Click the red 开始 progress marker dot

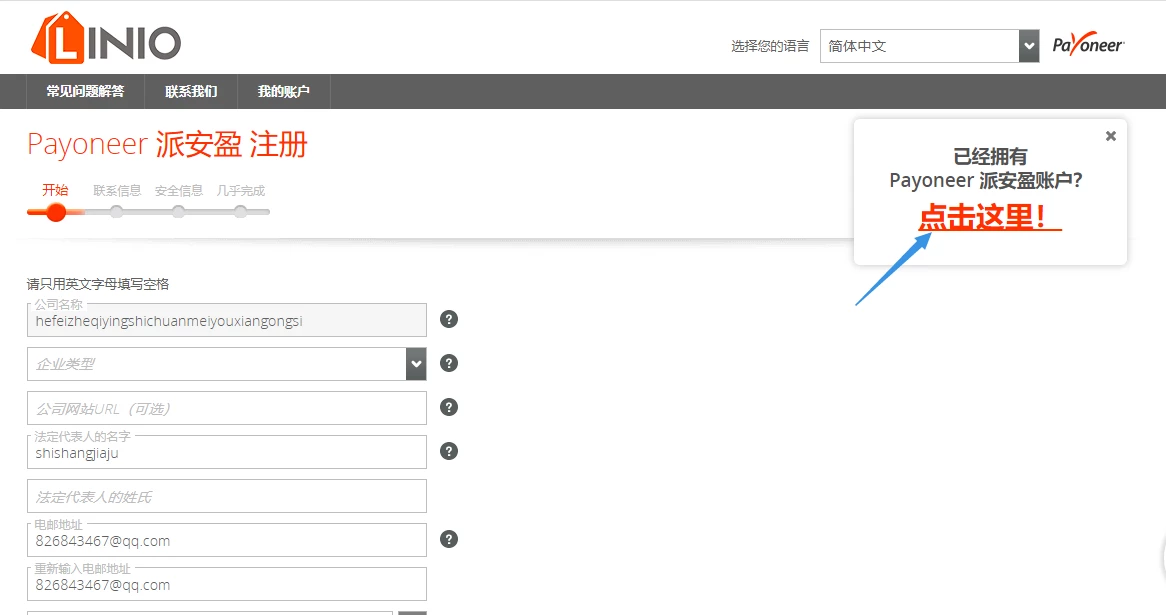click(56, 212)
